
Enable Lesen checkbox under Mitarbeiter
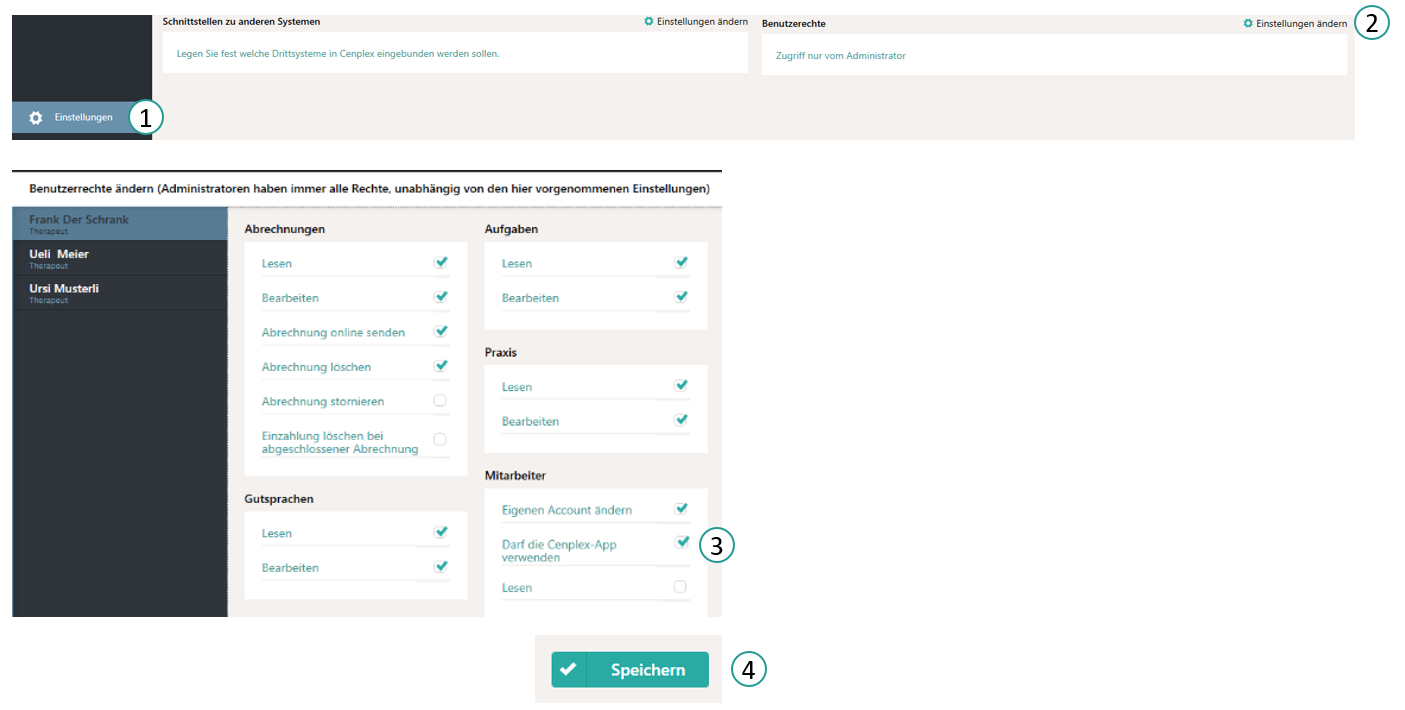[x=681, y=587]
